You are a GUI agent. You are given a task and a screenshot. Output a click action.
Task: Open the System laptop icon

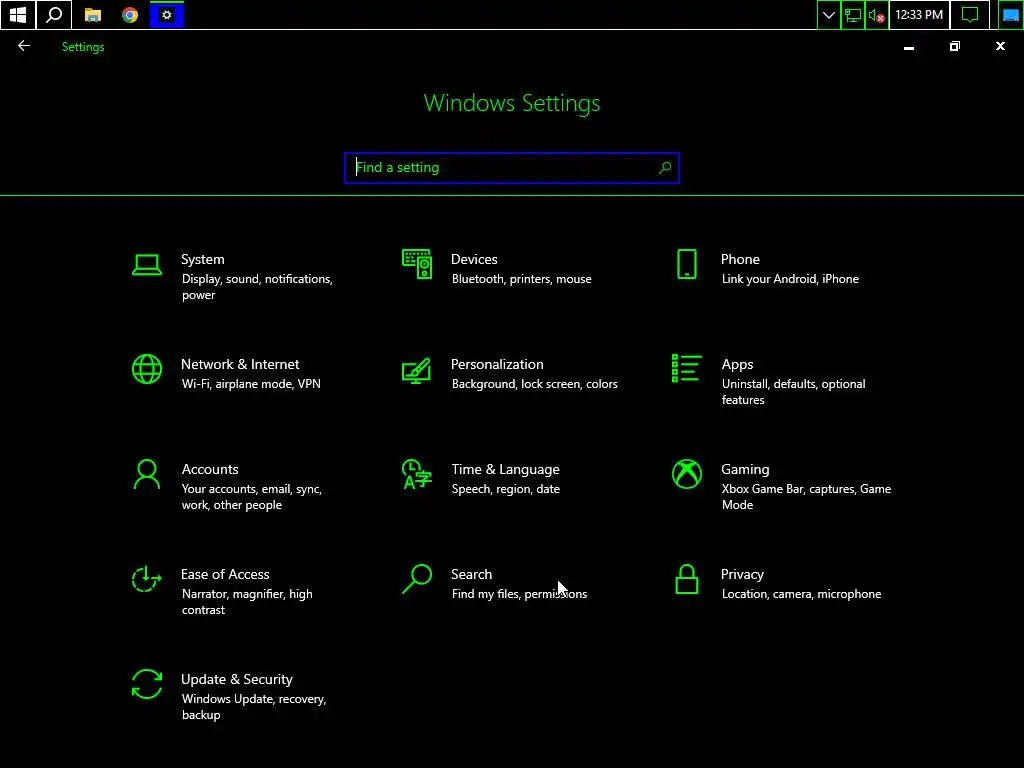click(147, 265)
